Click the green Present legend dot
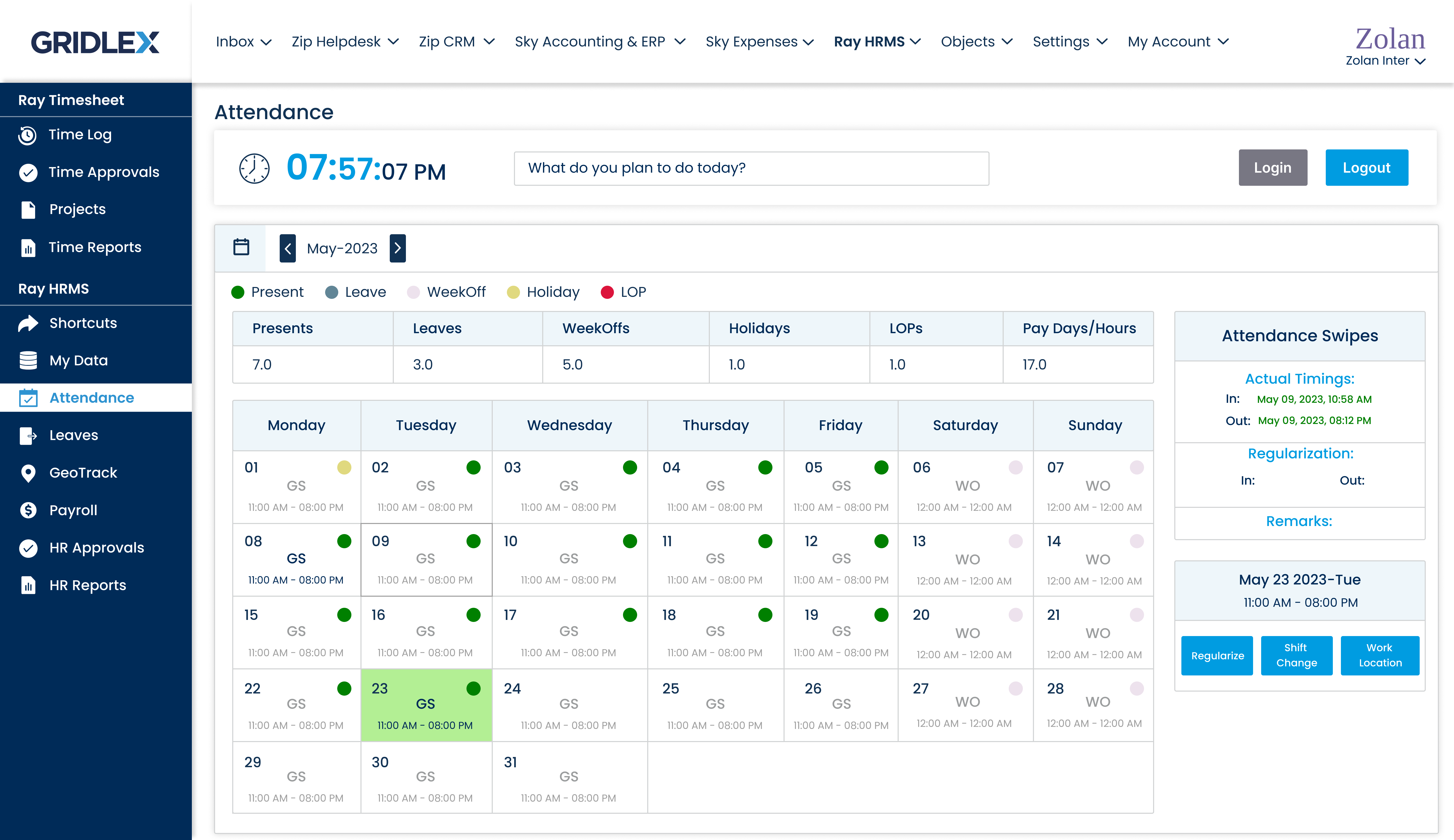The width and height of the screenshot is (1454, 840). (x=238, y=293)
